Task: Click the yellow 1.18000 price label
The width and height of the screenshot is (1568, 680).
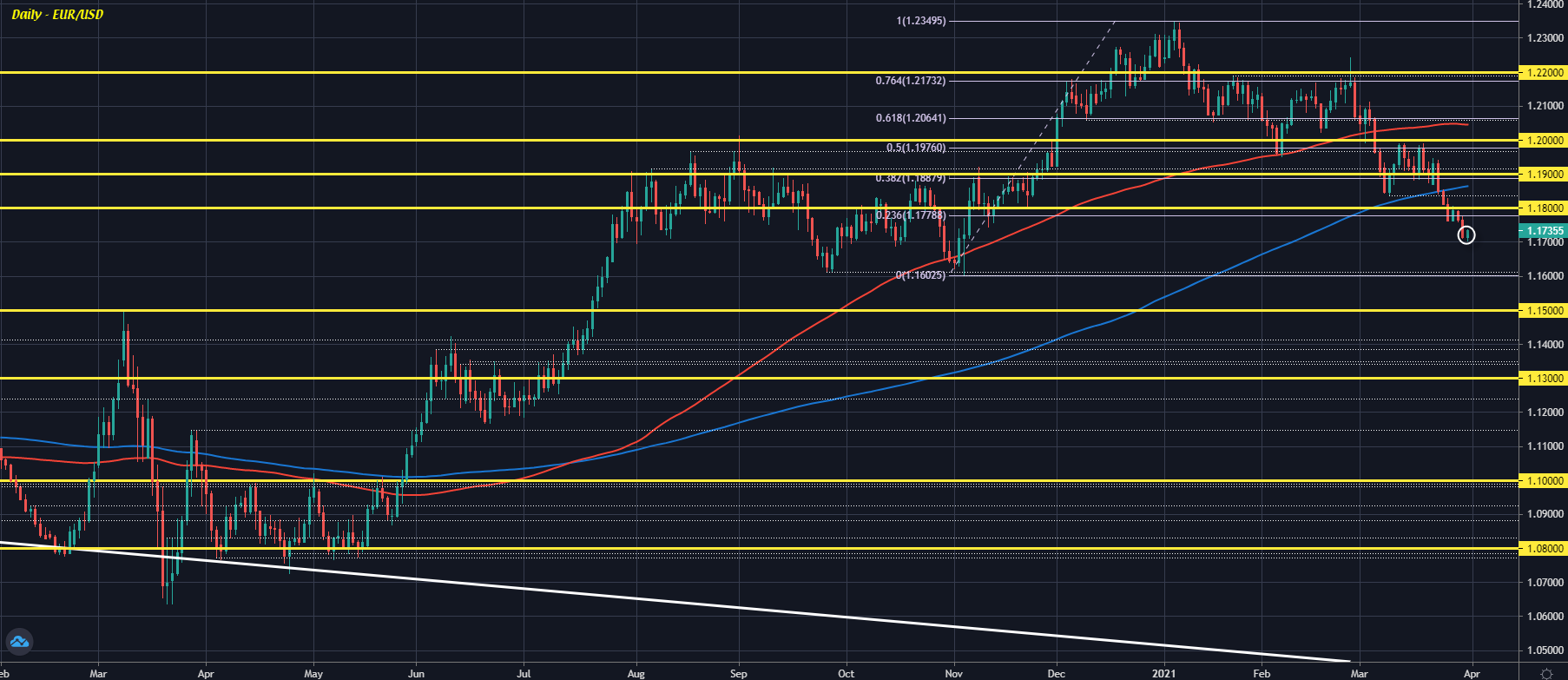Action: [x=1543, y=208]
